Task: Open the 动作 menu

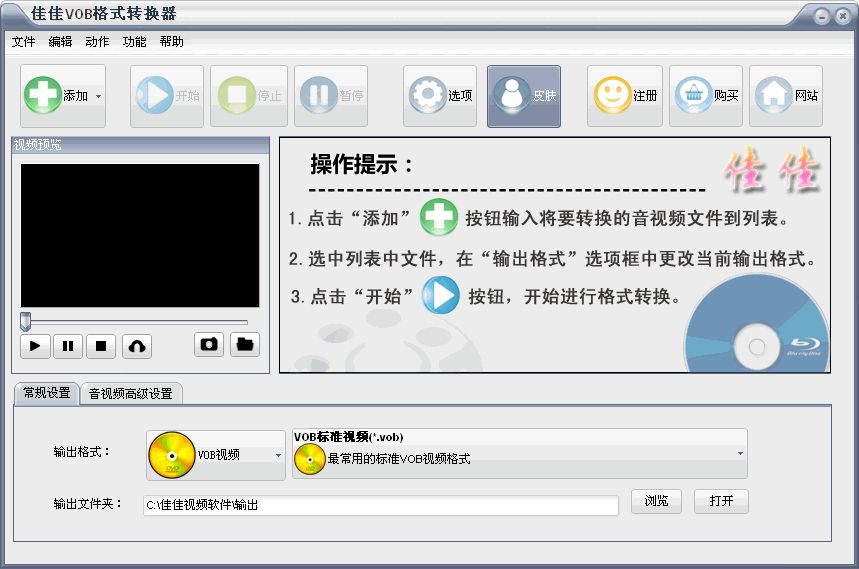Action: (x=97, y=42)
